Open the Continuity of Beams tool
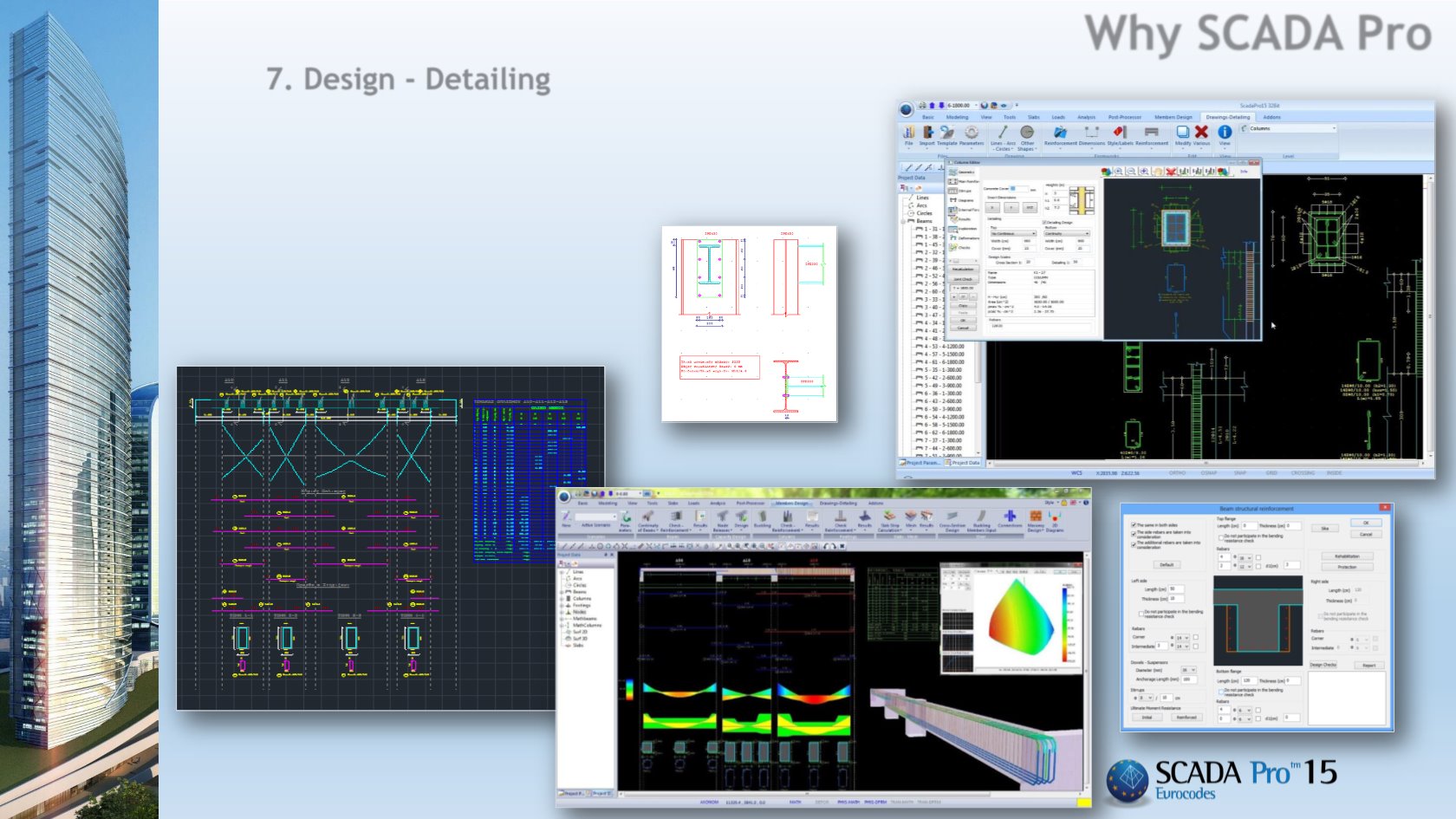 click(648, 522)
